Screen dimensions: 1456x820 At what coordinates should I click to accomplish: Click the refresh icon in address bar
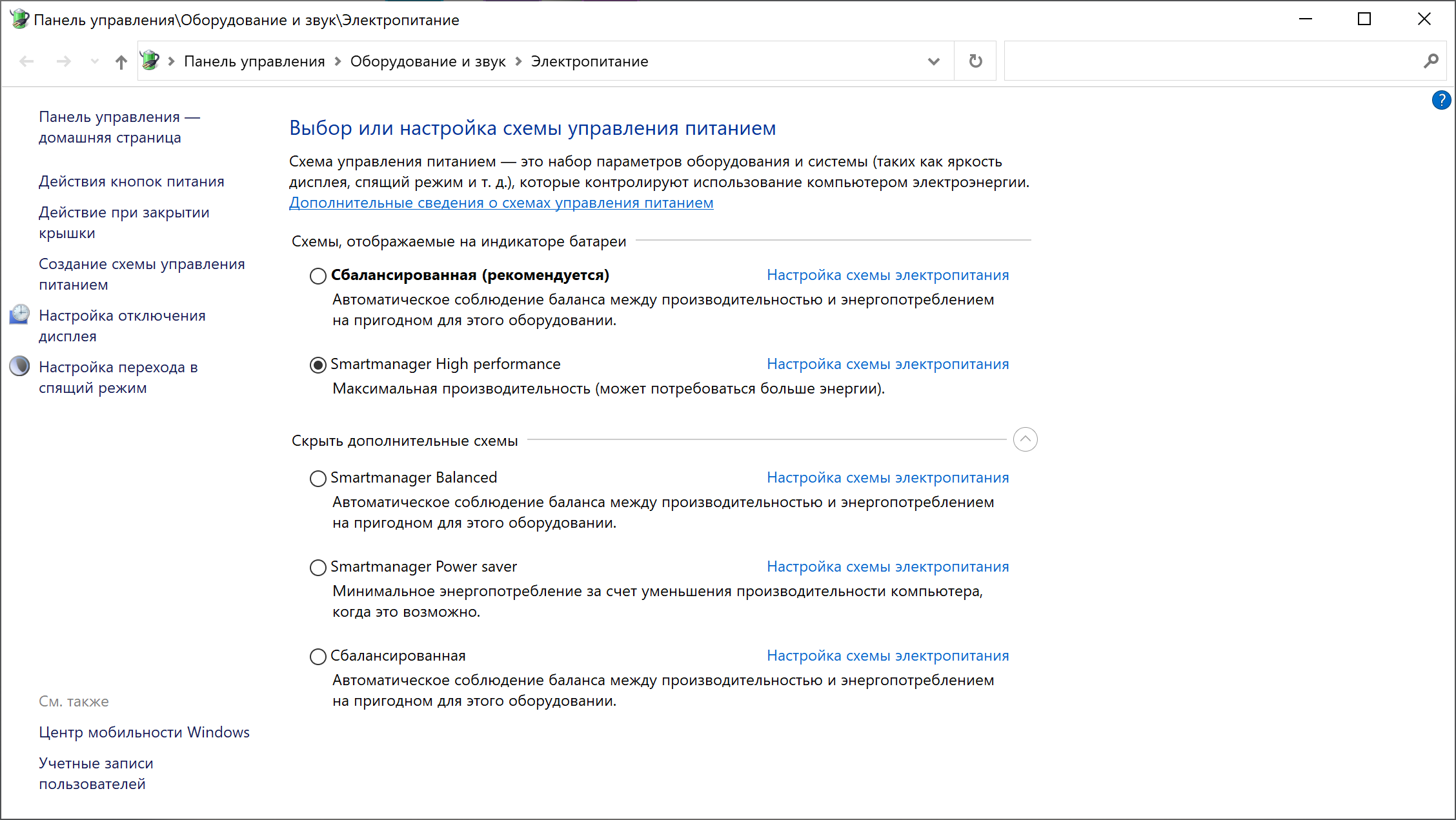coord(975,61)
